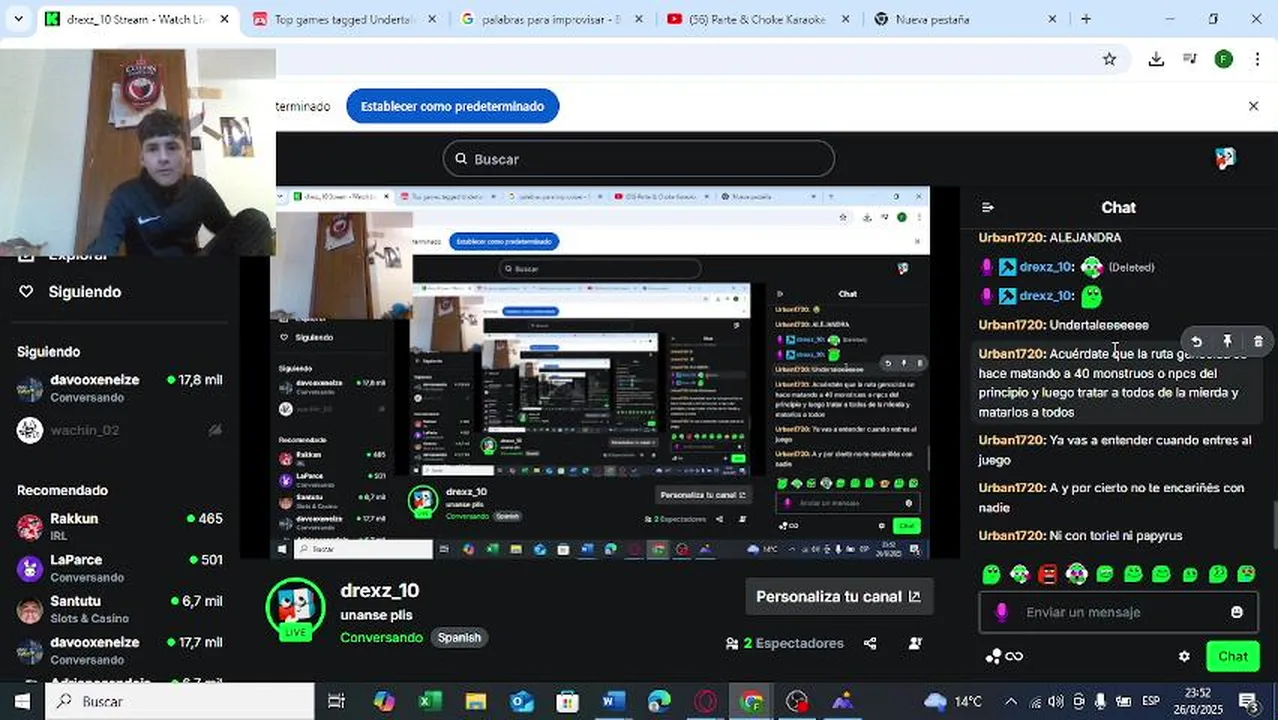Click the Buscar search field
1278x720 pixels.
[638, 158]
